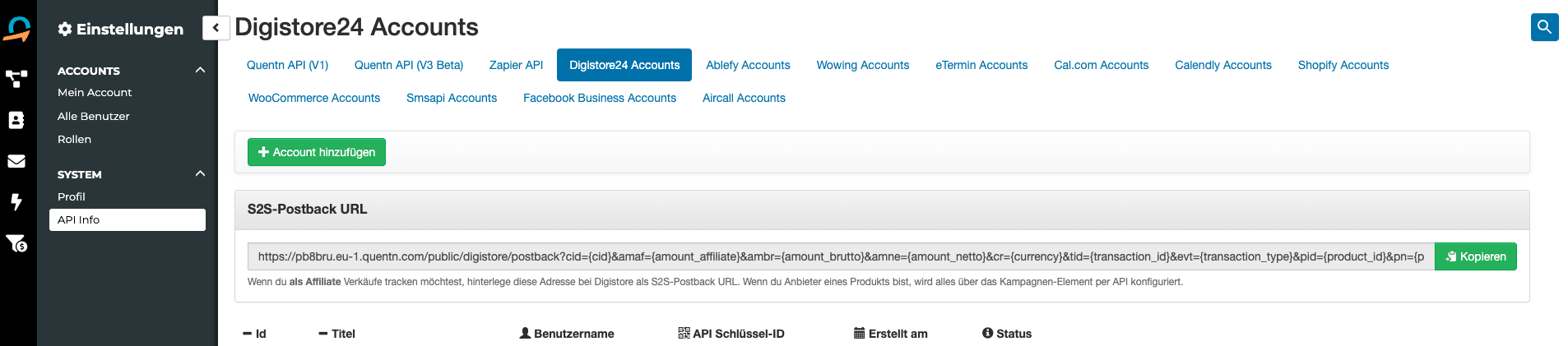Switch to WooCommerce Accounts tab
The height and width of the screenshot is (346, 1568).
314,98
